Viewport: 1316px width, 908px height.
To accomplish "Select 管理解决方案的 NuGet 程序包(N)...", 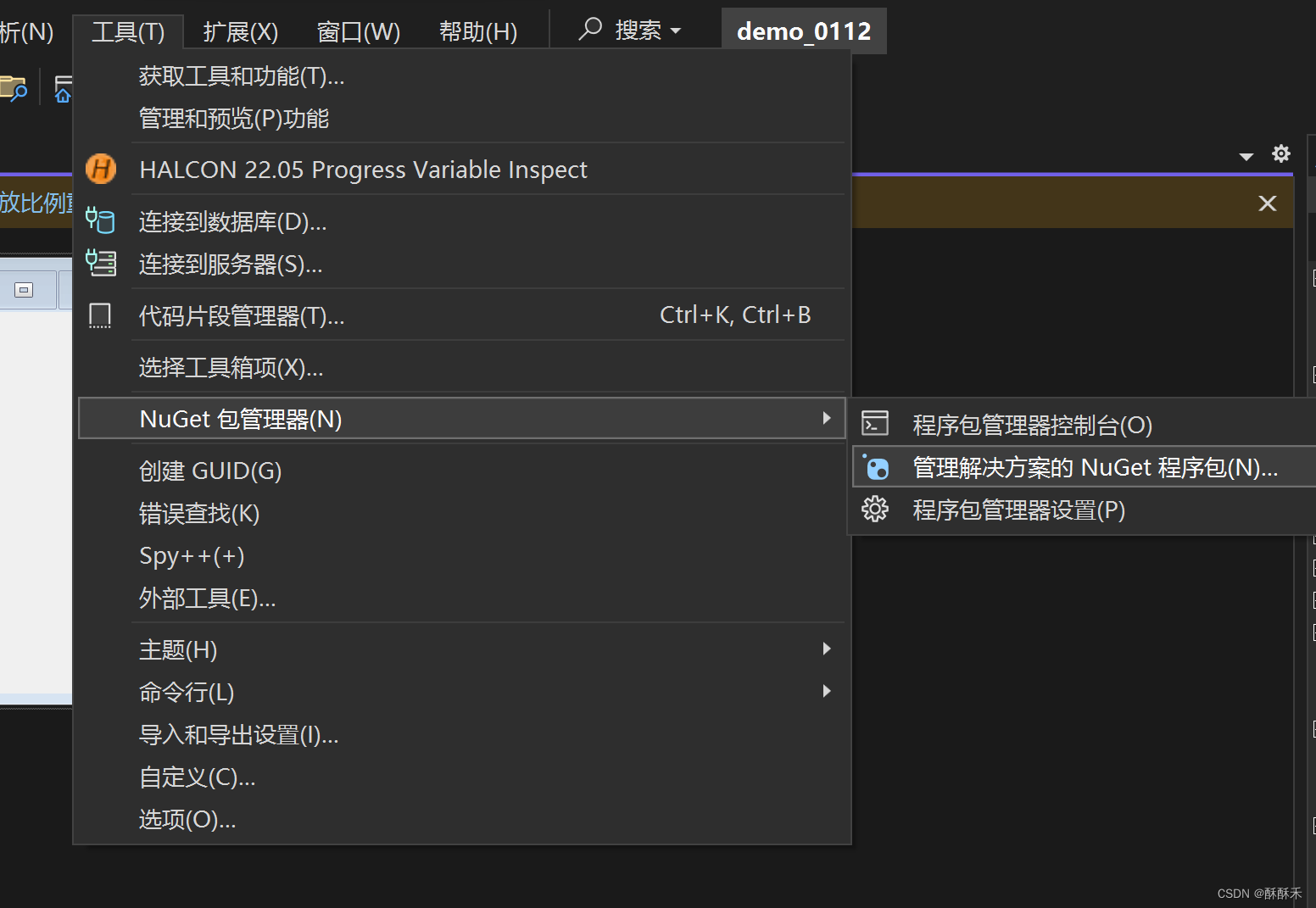I will [1084, 467].
